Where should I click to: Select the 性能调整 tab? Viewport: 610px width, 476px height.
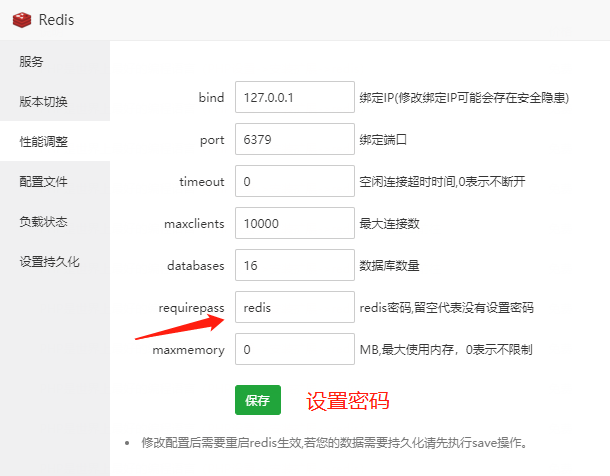click(x=44, y=142)
